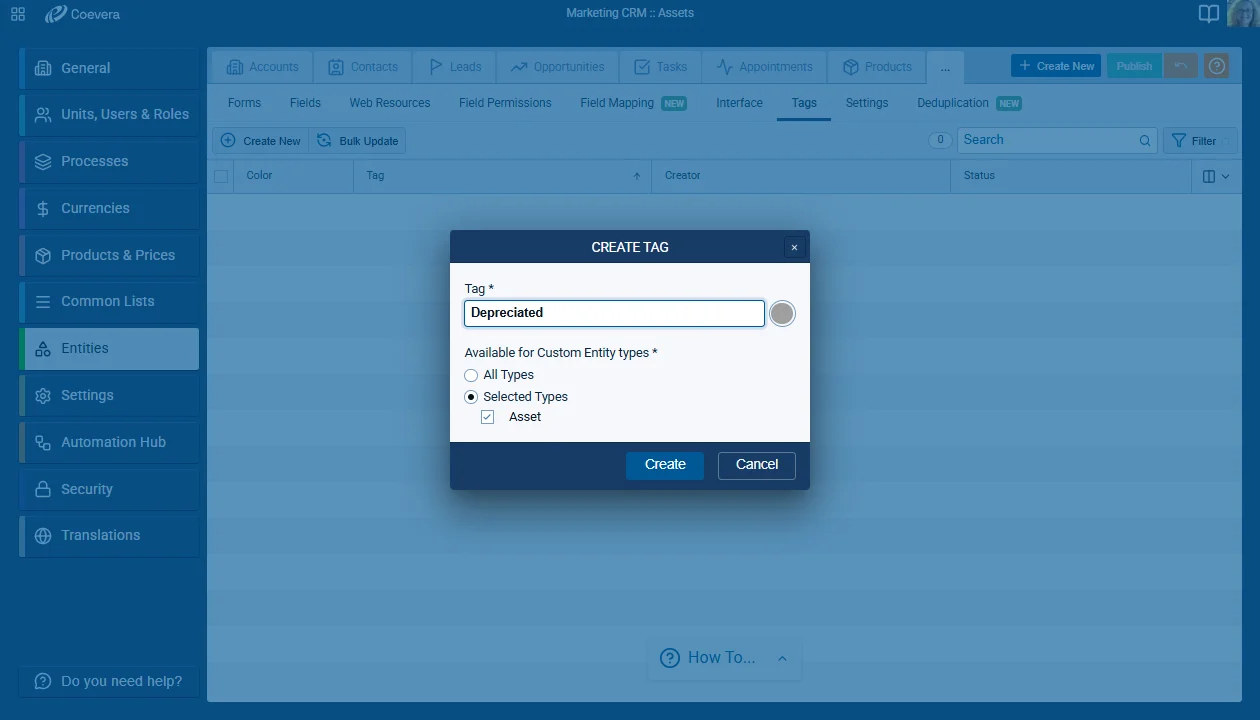1260x720 pixels.
Task: Open General section in sidebar
Action: tap(110, 68)
